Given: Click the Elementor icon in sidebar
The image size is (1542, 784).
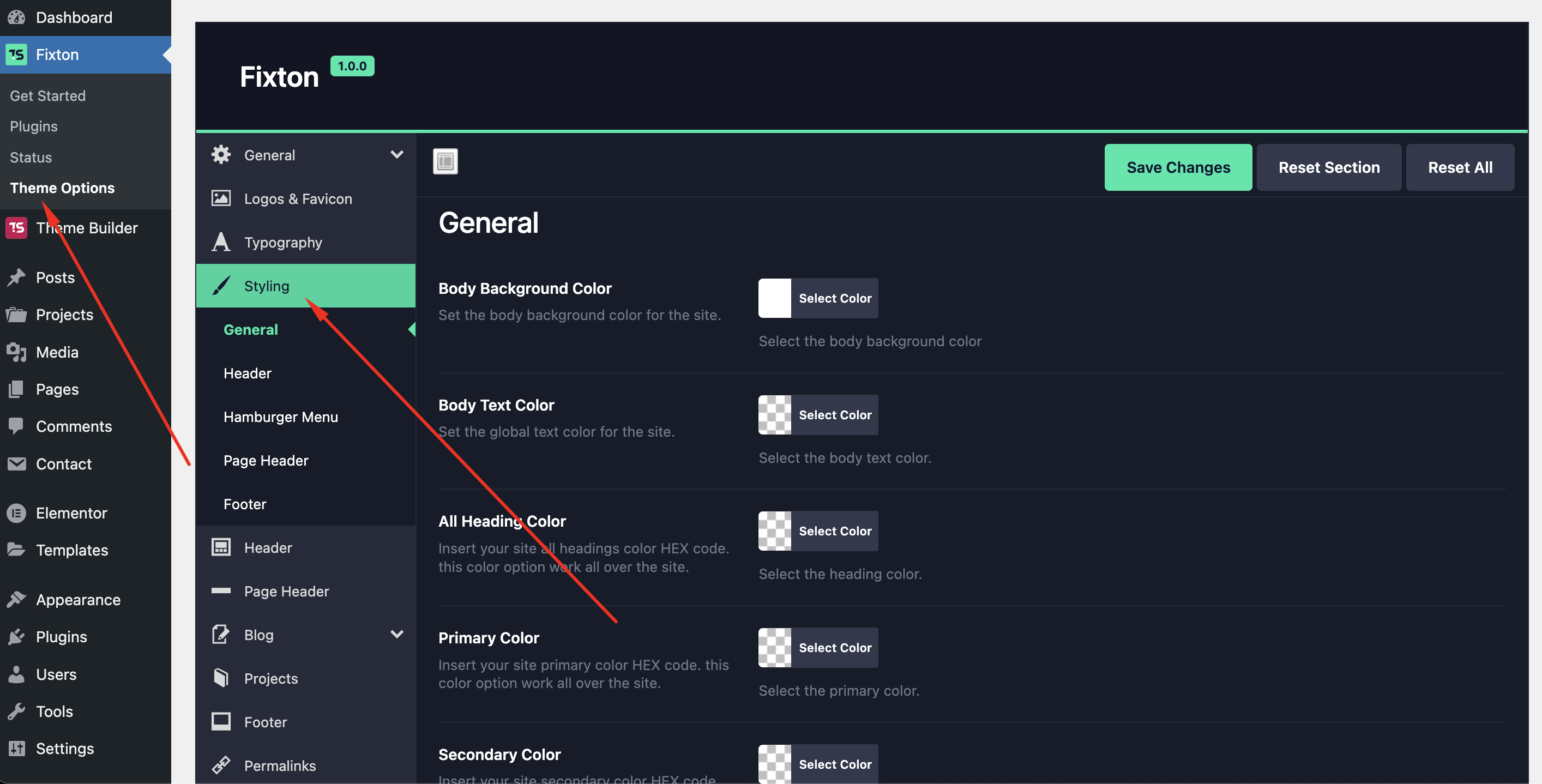Looking at the screenshot, I should pyautogui.click(x=16, y=513).
